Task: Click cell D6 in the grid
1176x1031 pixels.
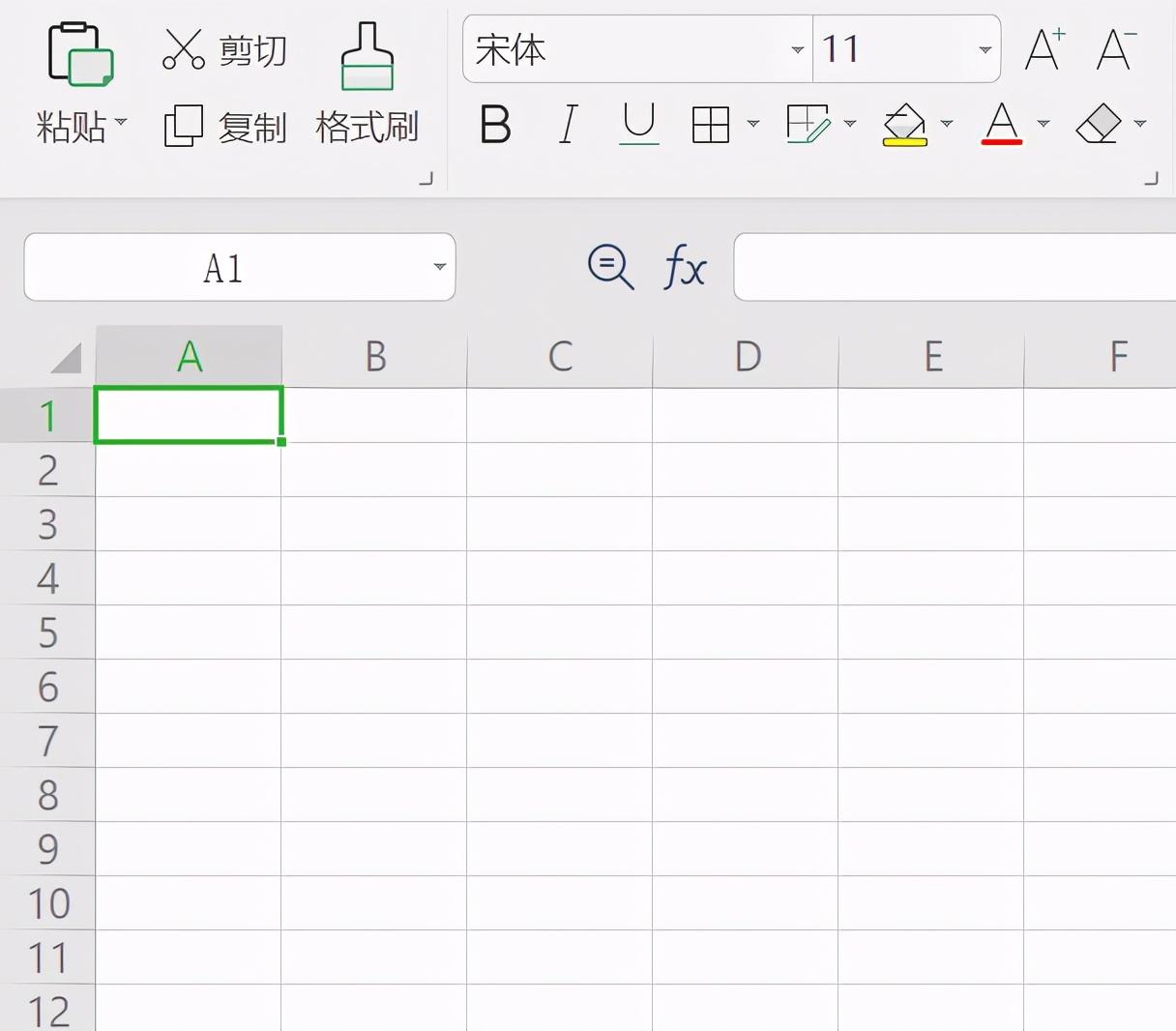Action: coord(746,687)
